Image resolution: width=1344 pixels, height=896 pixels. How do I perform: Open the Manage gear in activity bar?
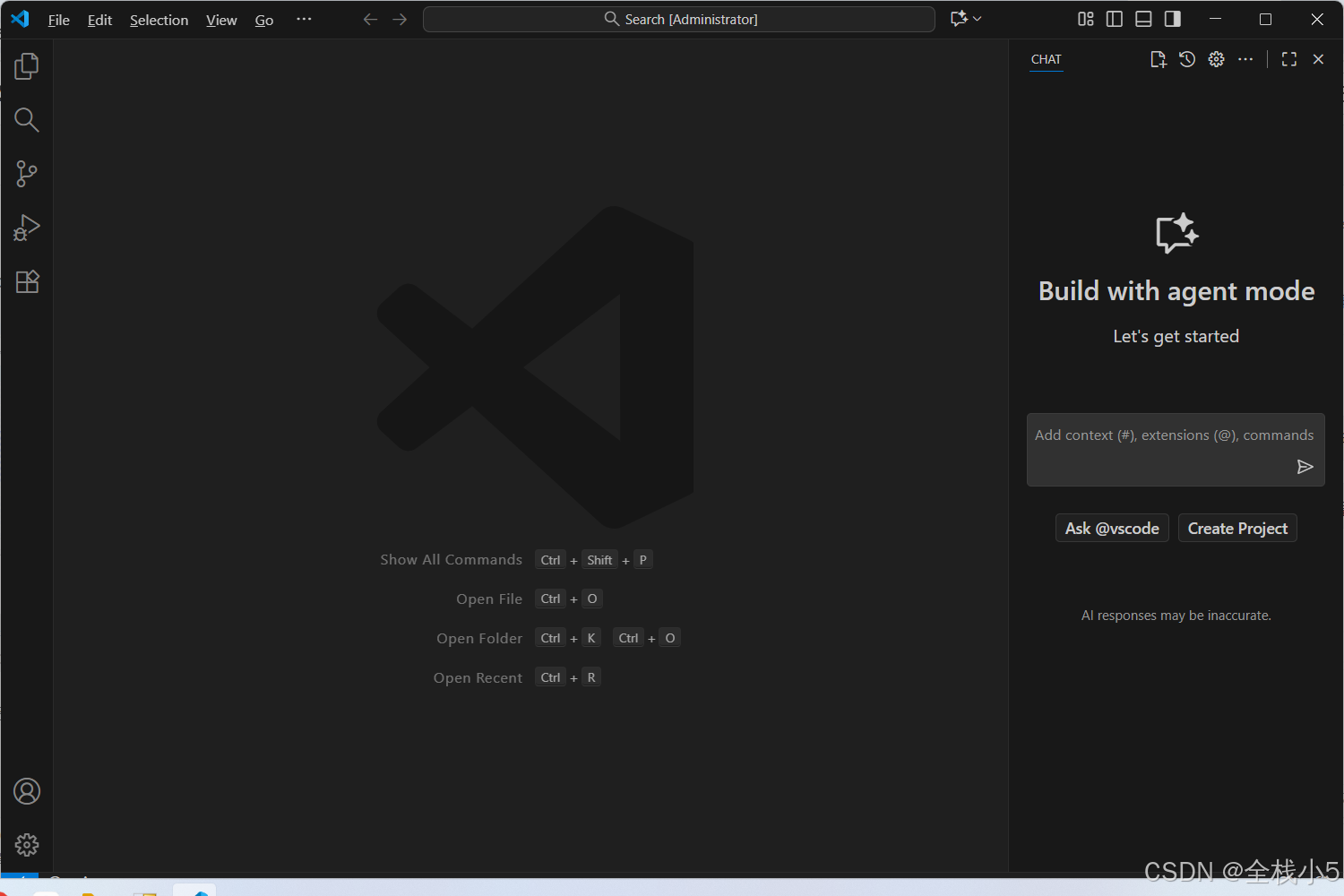pyautogui.click(x=27, y=844)
